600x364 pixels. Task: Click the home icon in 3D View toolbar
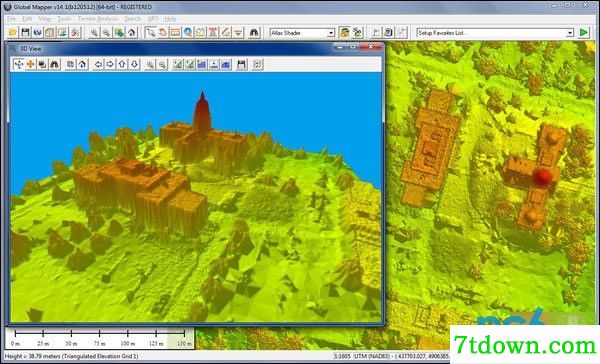[82, 64]
